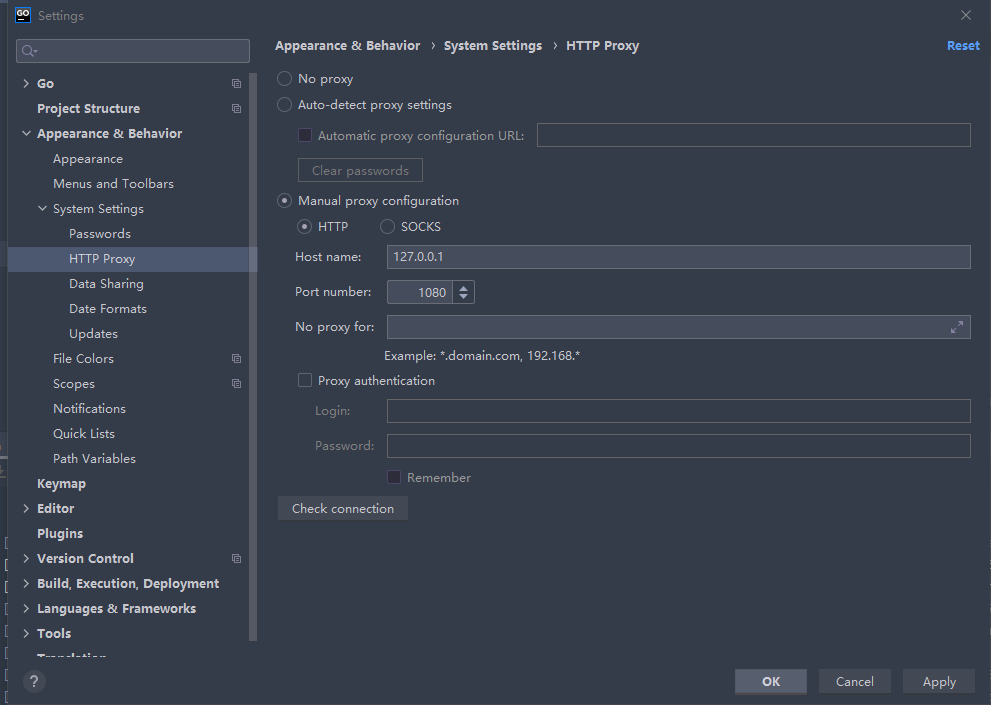The height and width of the screenshot is (705, 991).
Task: Click the Cancel button
Action: (854, 682)
